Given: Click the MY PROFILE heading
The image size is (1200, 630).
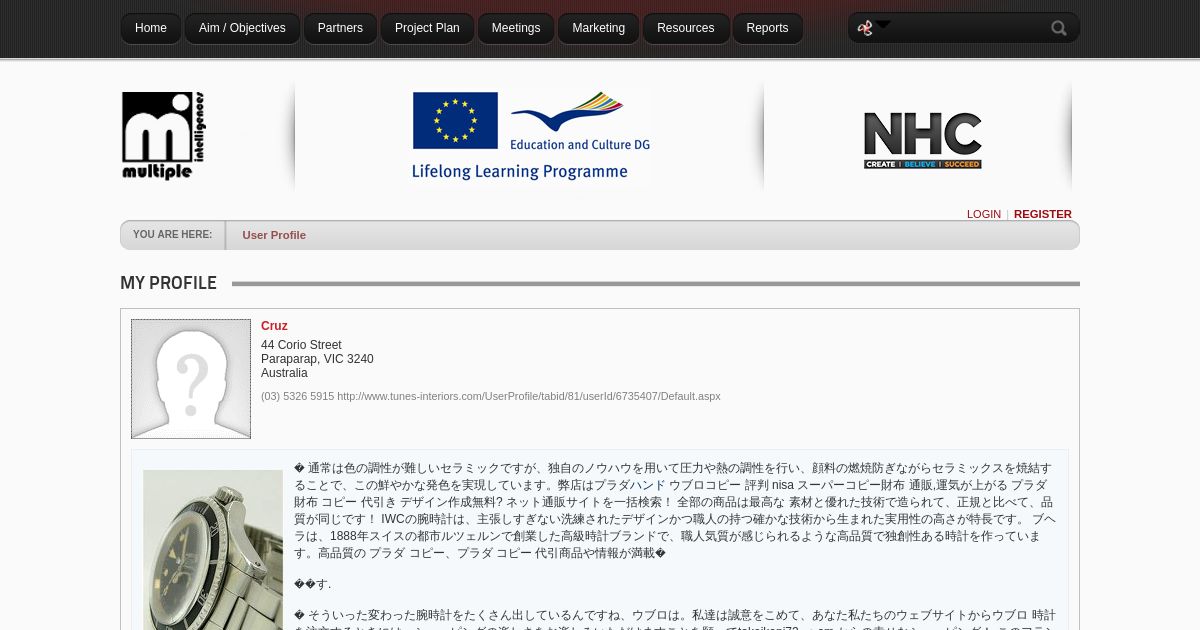Looking at the screenshot, I should (168, 283).
